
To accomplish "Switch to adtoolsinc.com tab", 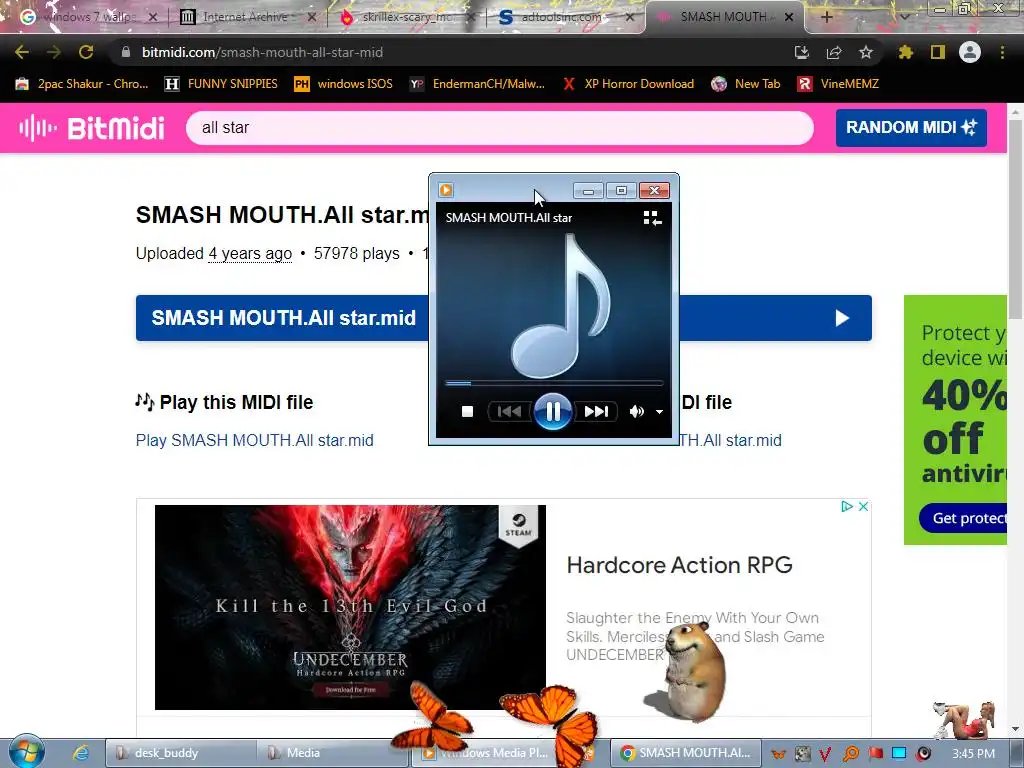I will (562, 17).
